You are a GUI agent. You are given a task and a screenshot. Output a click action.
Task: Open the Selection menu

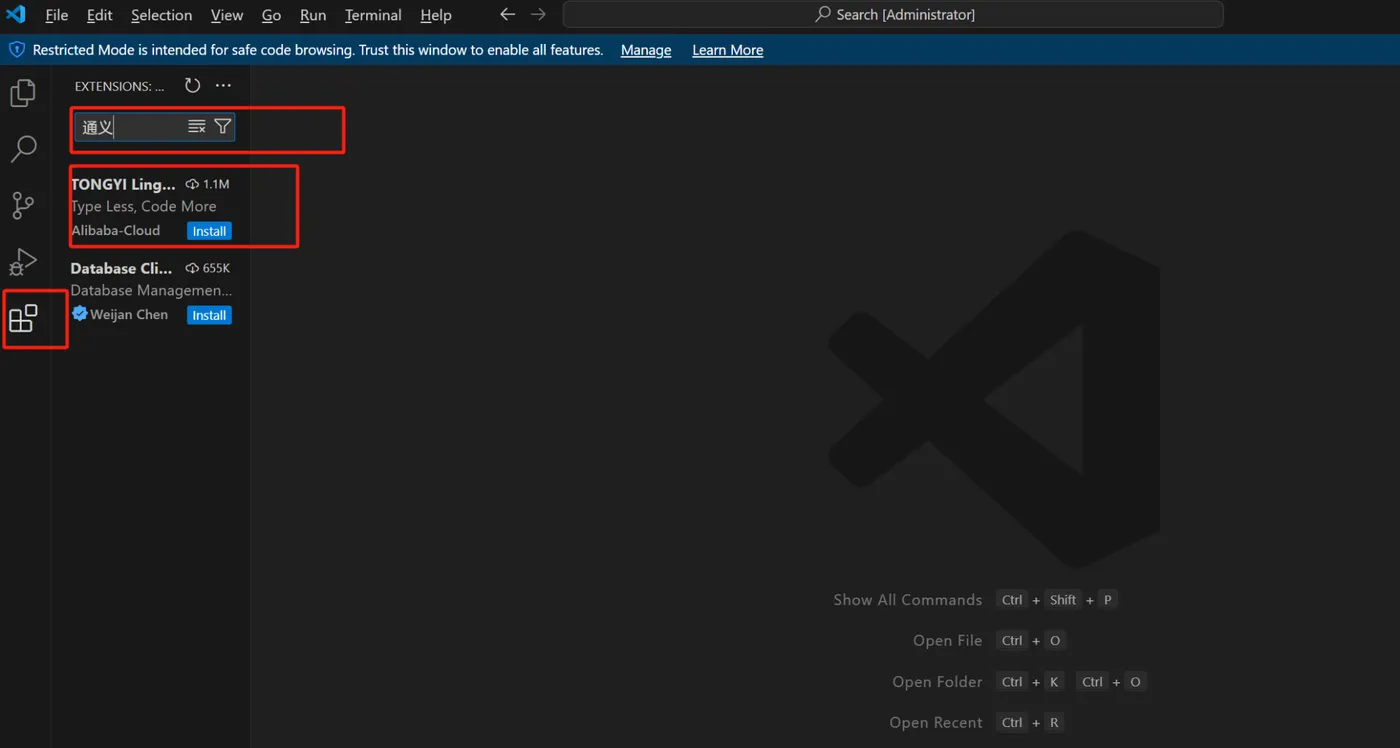(x=161, y=15)
